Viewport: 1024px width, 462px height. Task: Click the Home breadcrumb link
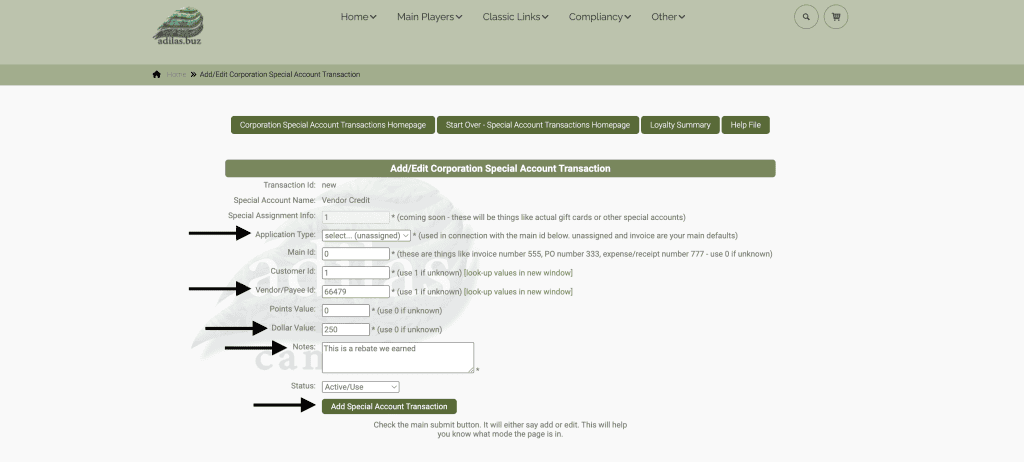tap(176, 74)
